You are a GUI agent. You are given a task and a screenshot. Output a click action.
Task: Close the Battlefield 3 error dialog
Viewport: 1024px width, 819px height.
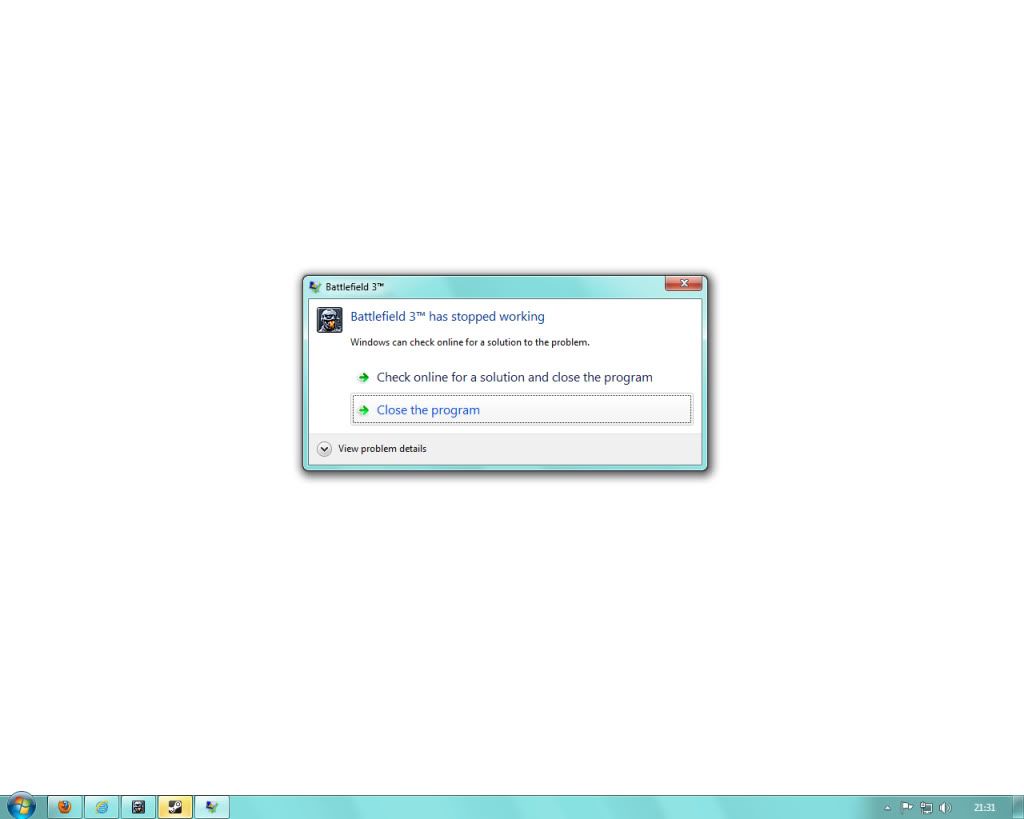pyautogui.click(x=683, y=284)
